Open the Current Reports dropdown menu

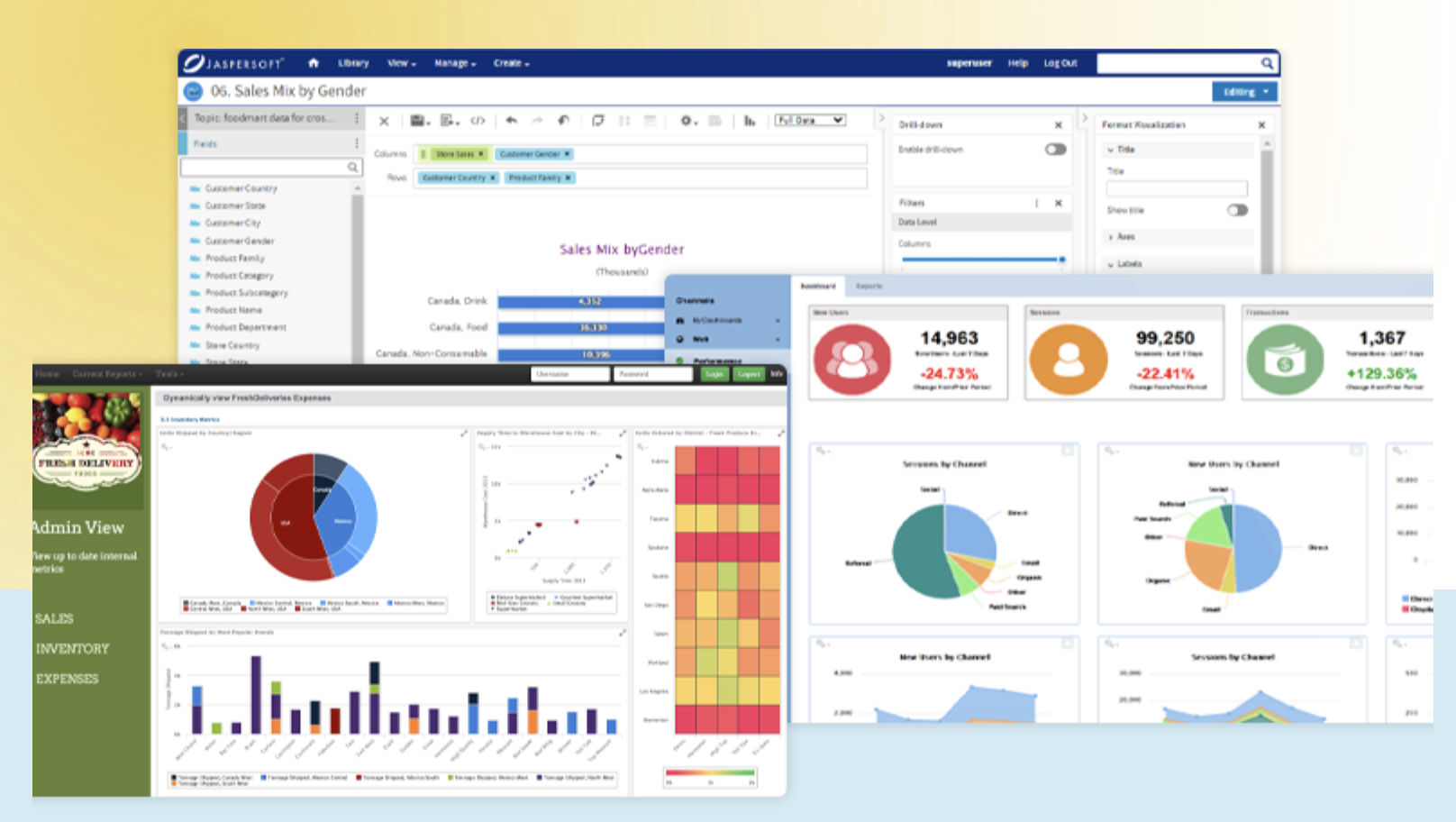pyautogui.click(x=107, y=374)
